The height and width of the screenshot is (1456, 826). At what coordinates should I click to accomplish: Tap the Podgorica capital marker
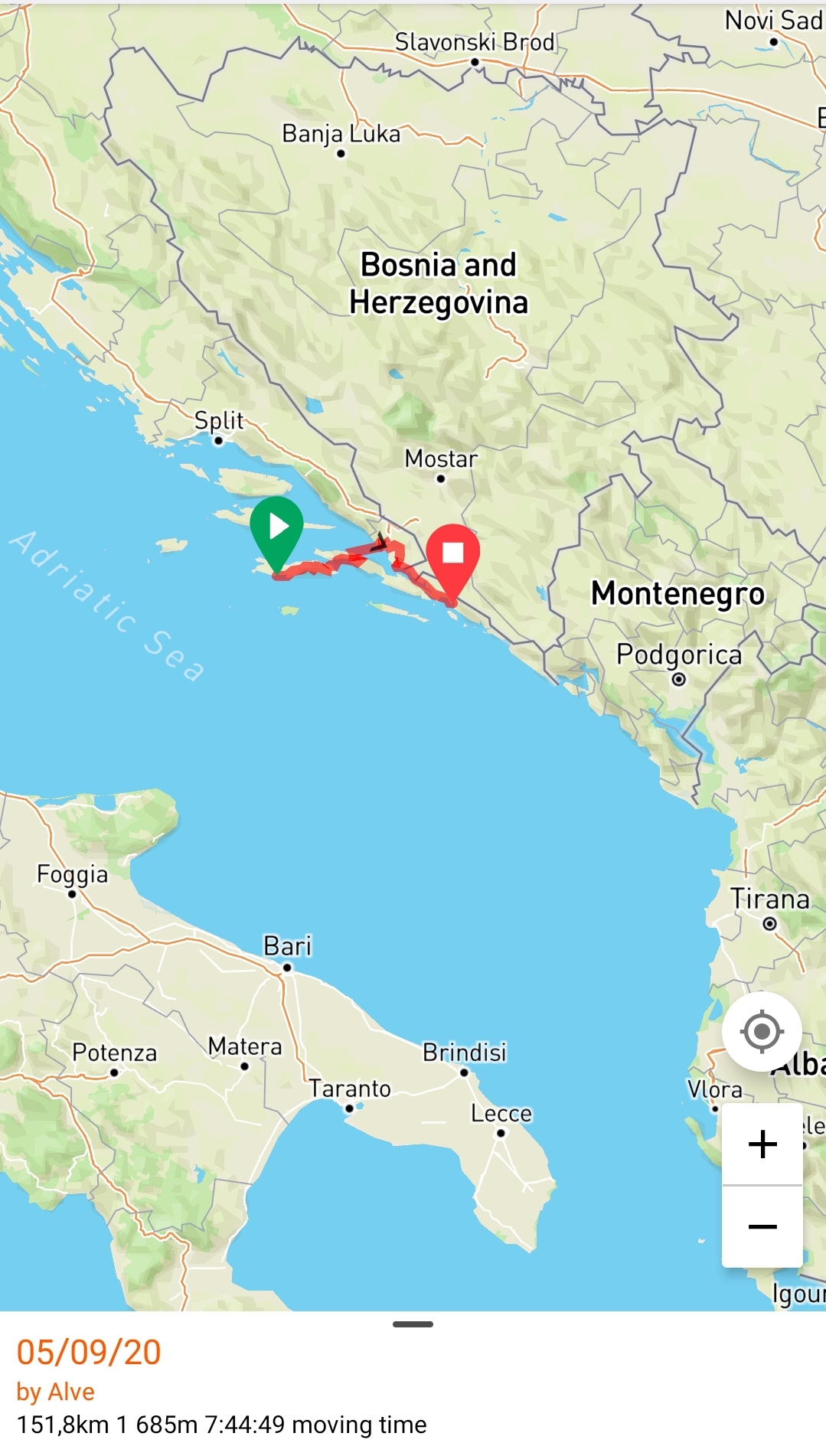click(x=678, y=679)
